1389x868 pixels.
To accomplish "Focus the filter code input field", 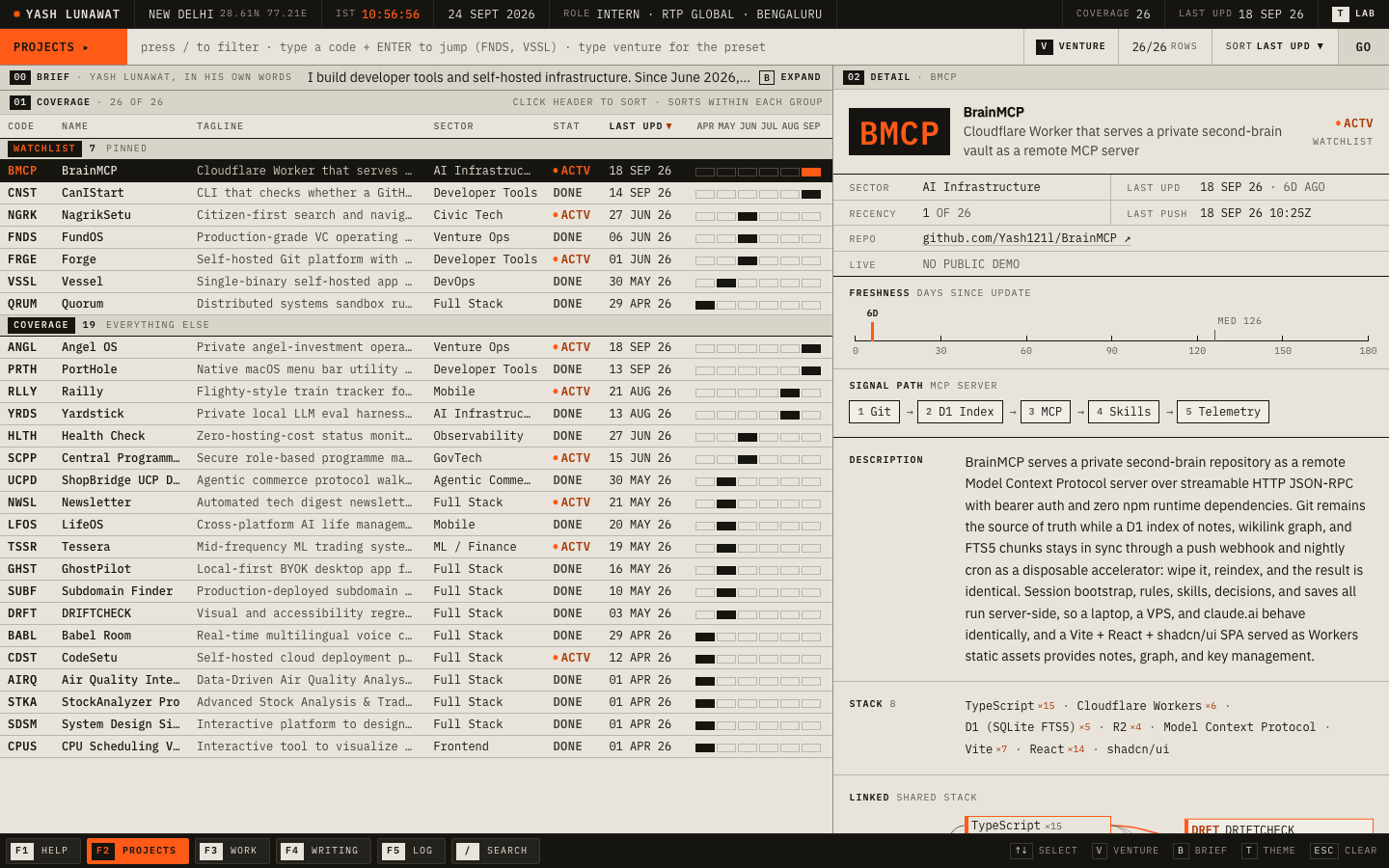I will click(575, 47).
